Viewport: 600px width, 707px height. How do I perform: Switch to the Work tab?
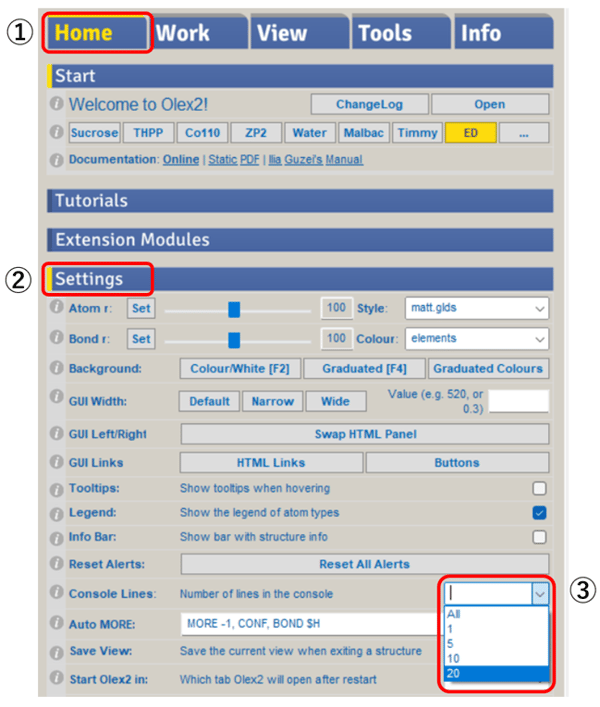[200, 33]
